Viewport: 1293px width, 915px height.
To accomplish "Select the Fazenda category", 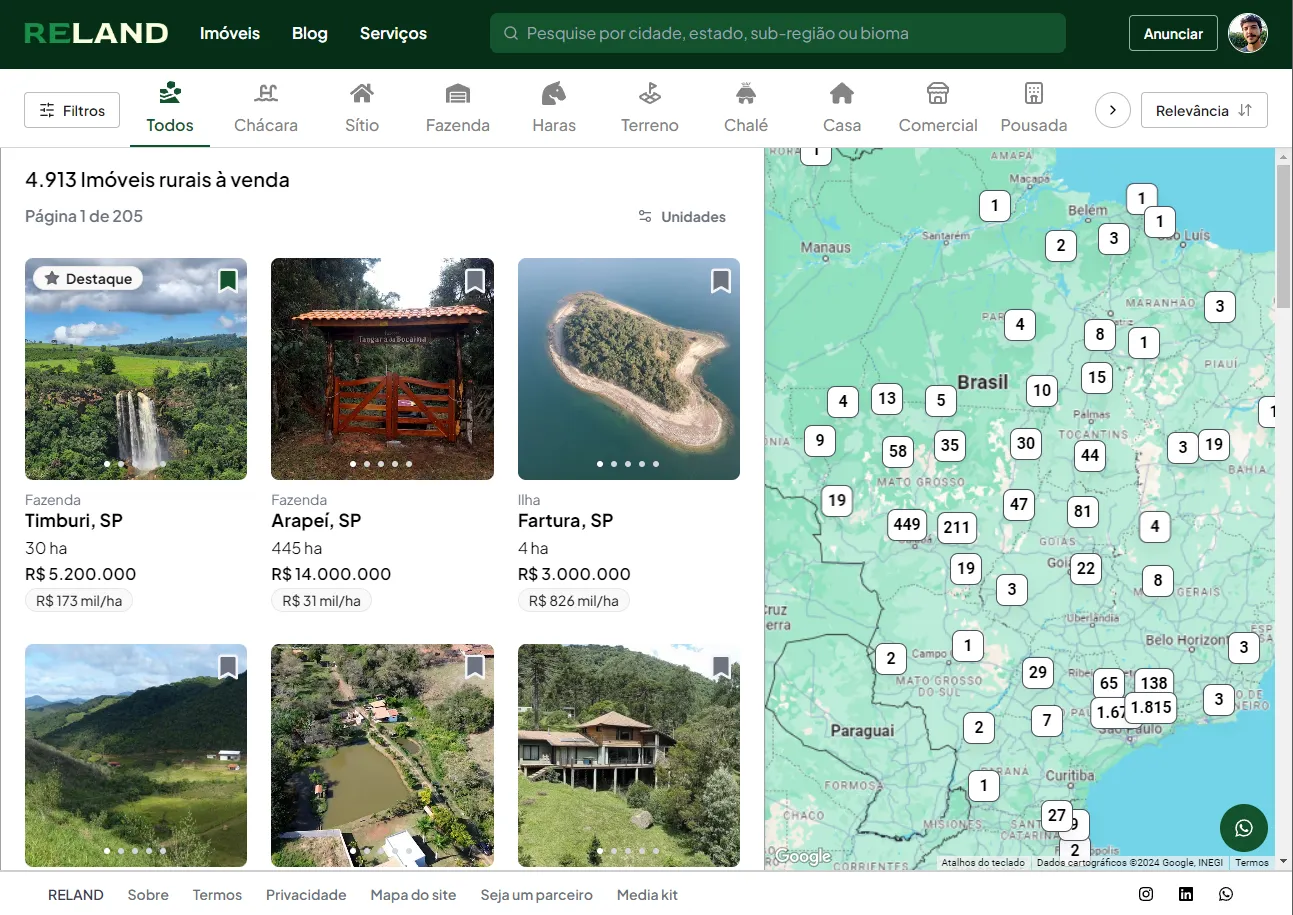I will pyautogui.click(x=458, y=108).
